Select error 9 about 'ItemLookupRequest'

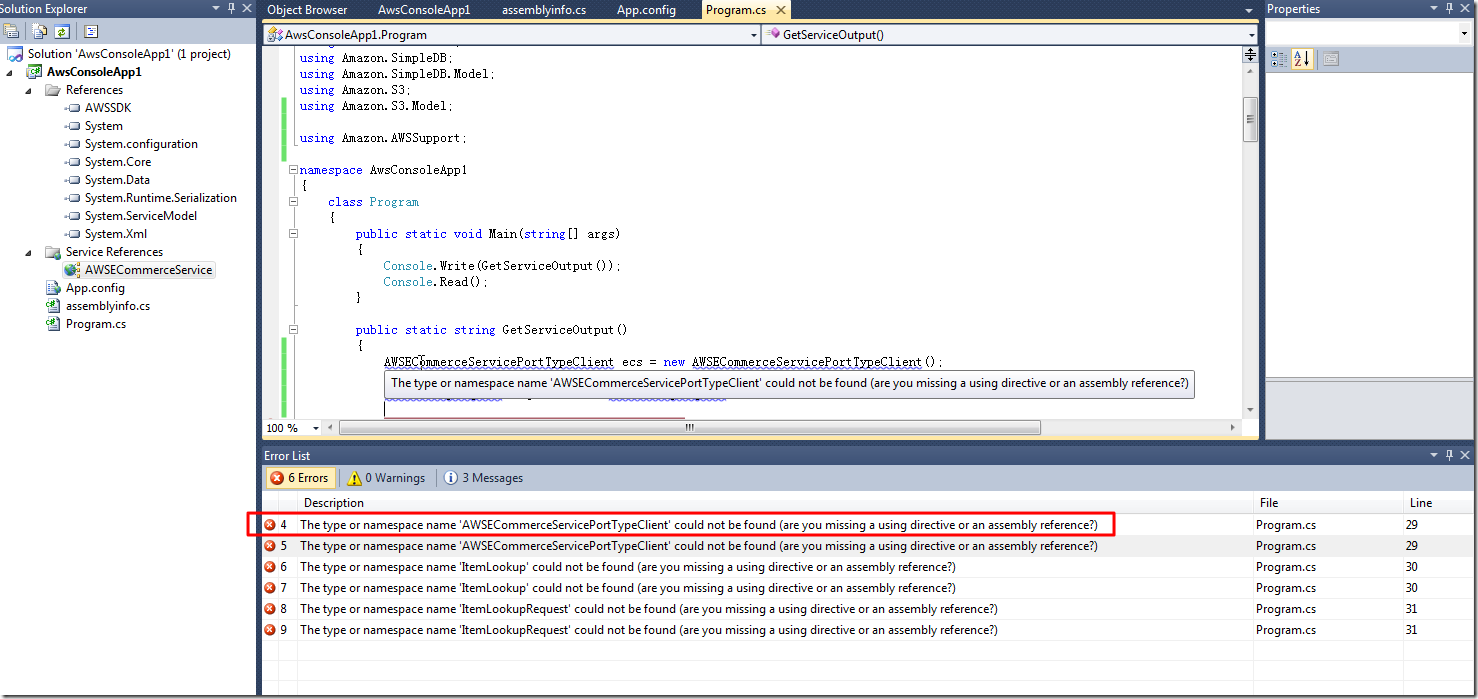[868, 630]
